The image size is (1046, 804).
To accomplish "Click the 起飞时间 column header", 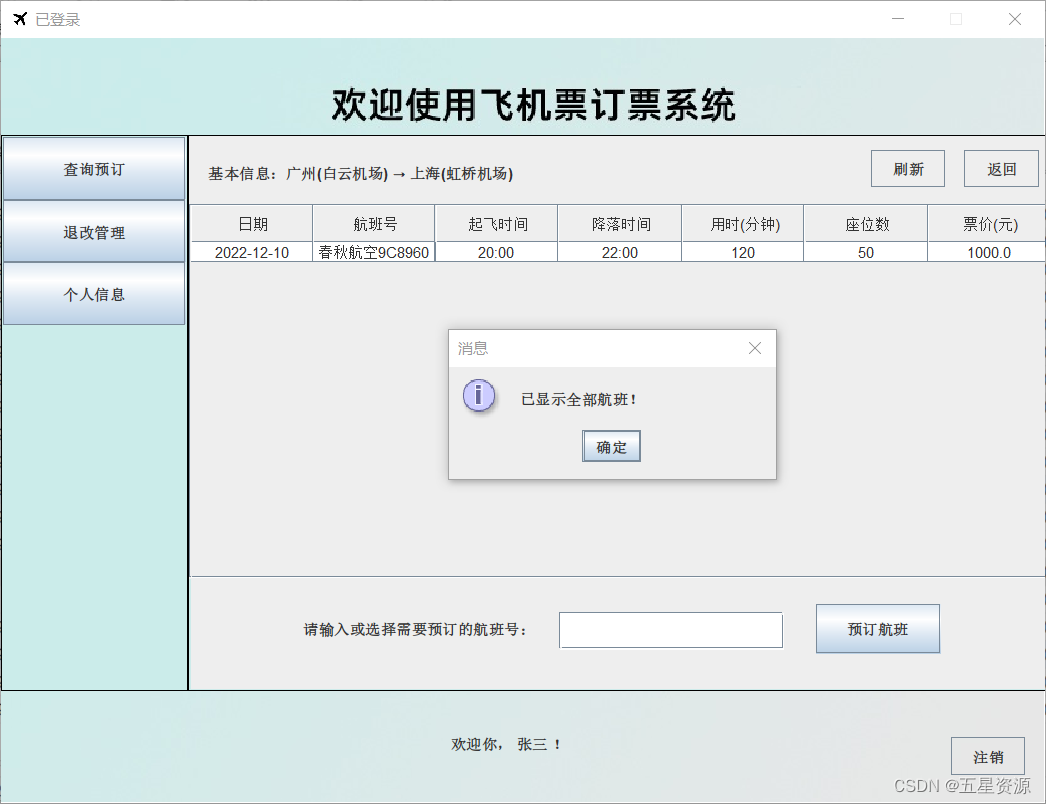I will [x=497, y=223].
